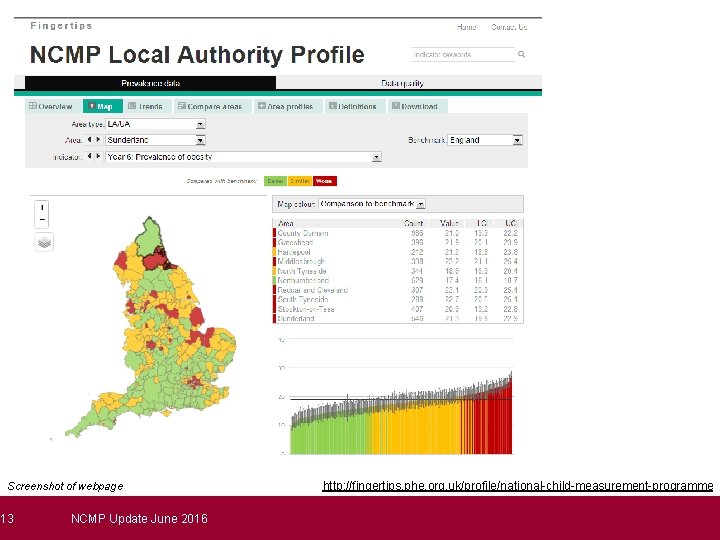Select County Durham row in table

tap(398, 233)
